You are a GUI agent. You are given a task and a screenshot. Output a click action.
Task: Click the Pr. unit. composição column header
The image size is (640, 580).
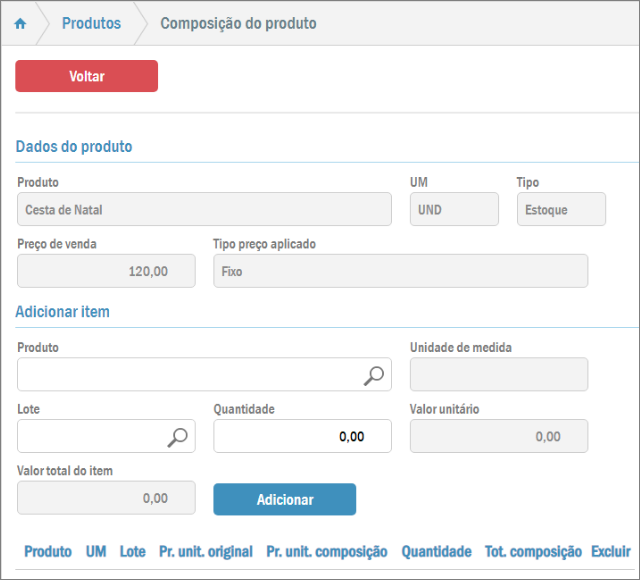(x=327, y=551)
